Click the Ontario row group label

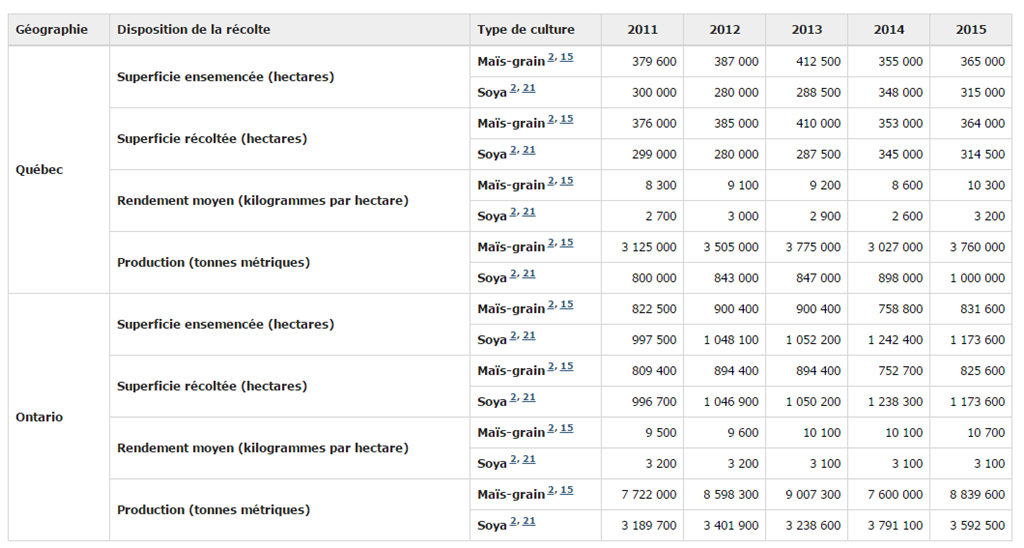pos(40,417)
